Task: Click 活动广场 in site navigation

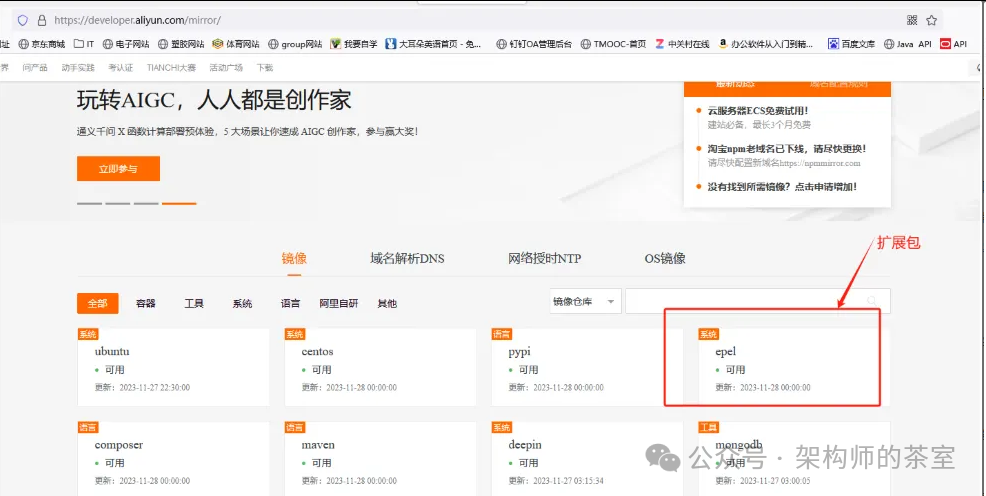Action: tap(226, 67)
